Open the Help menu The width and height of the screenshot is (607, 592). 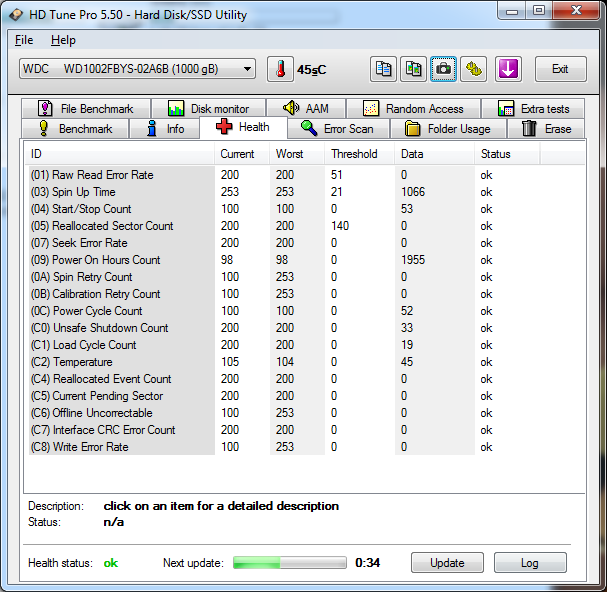63,40
